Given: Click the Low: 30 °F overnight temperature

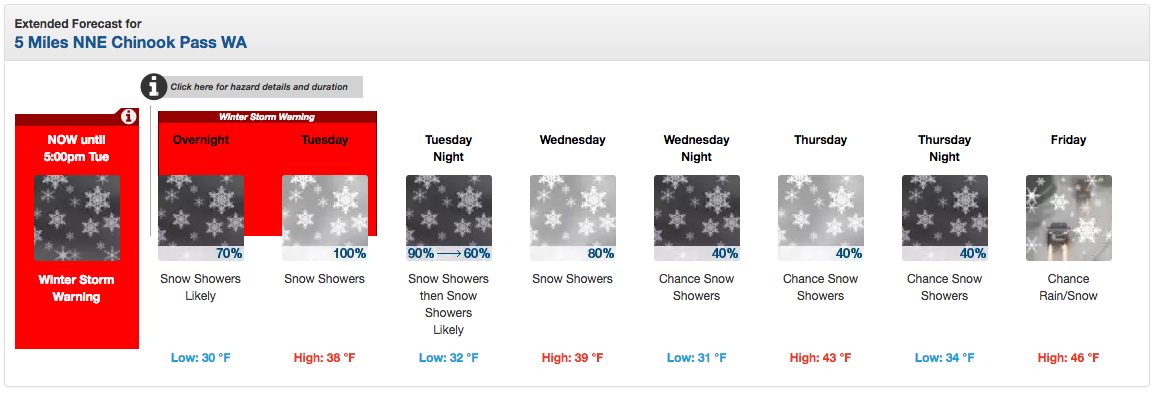Looking at the screenshot, I should (x=201, y=358).
